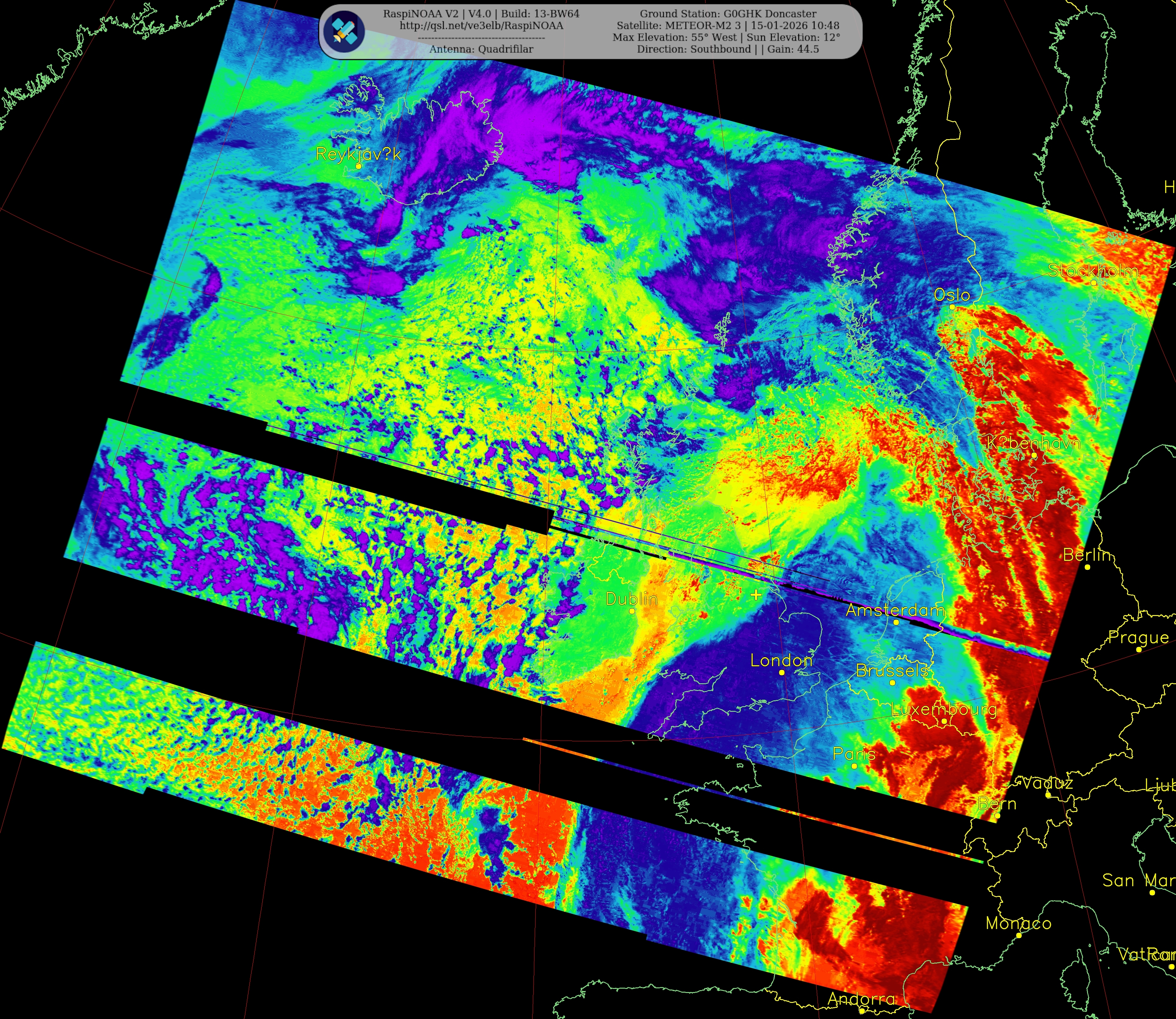The width and height of the screenshot is (1176, 1019).
Task: Click the Reykjavik city marker dot
Action: 358,166
